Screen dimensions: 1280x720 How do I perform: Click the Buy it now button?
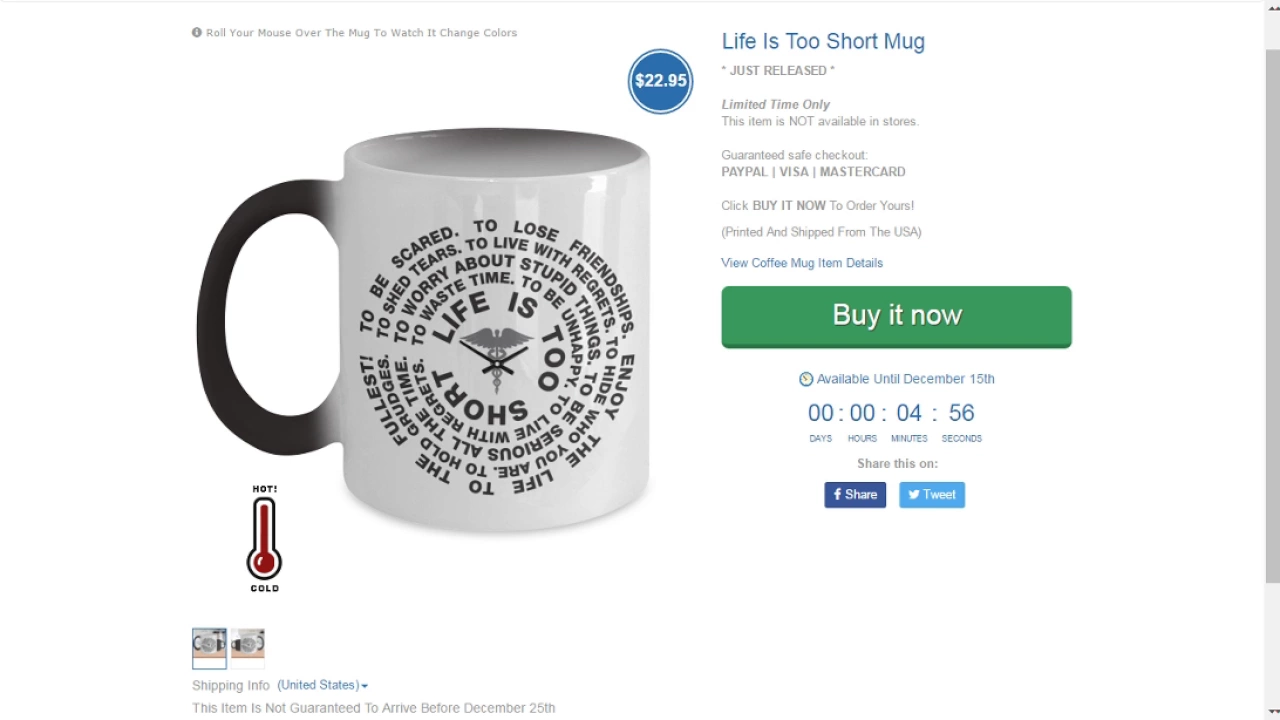(896, 316)
